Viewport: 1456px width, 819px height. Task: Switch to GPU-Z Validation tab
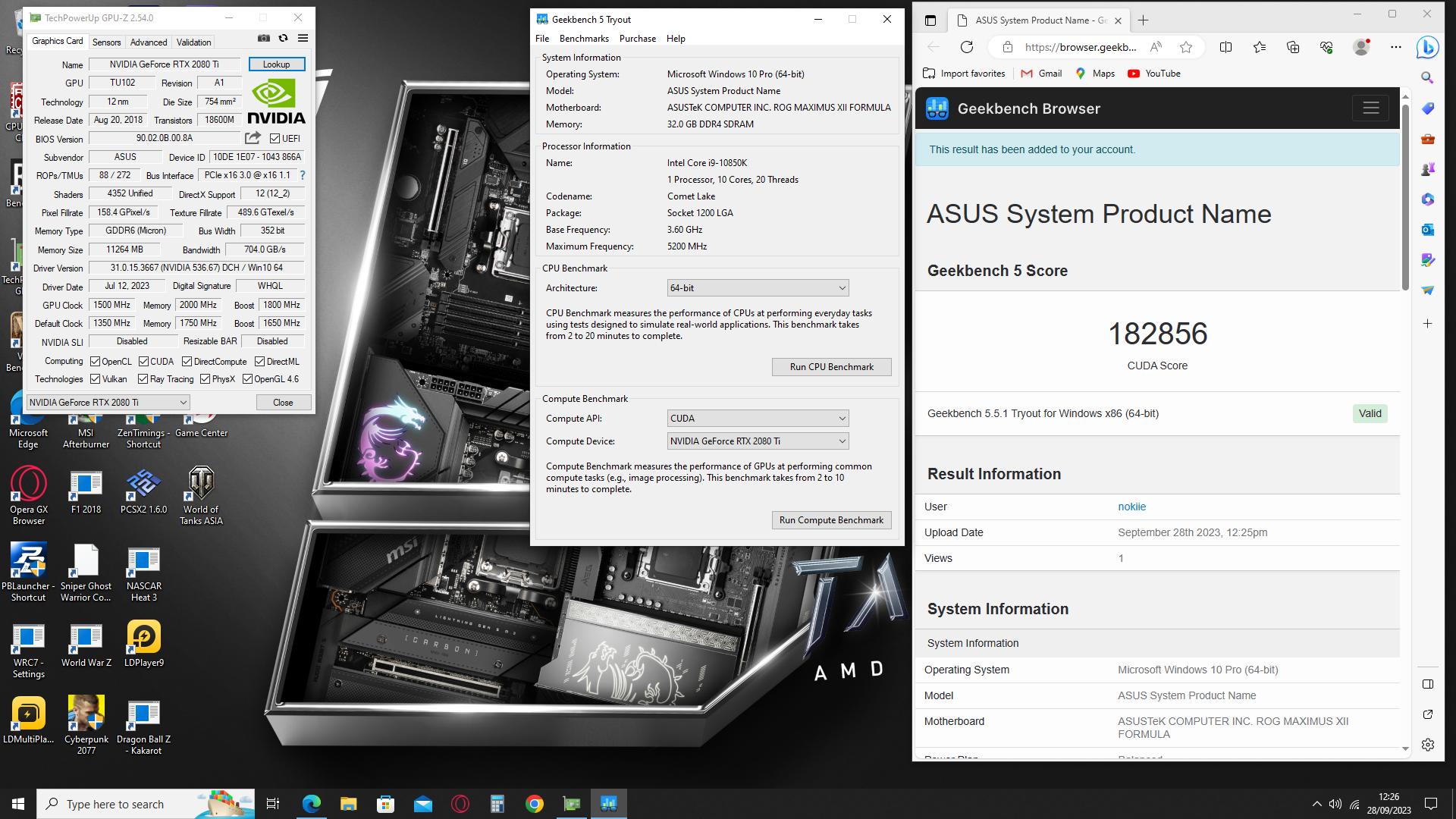click(x=194, y=42)
